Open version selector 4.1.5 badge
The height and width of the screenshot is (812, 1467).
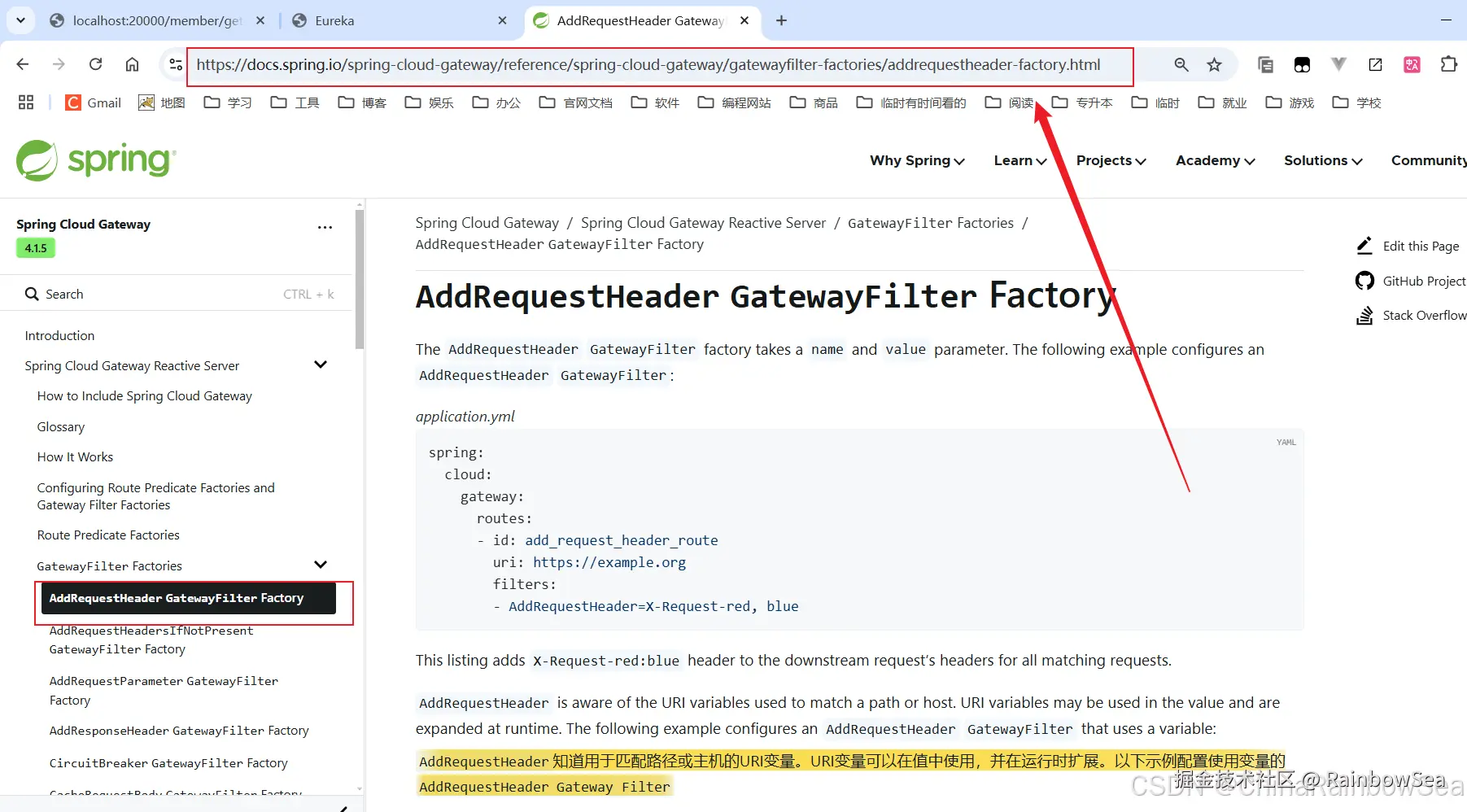36,248
